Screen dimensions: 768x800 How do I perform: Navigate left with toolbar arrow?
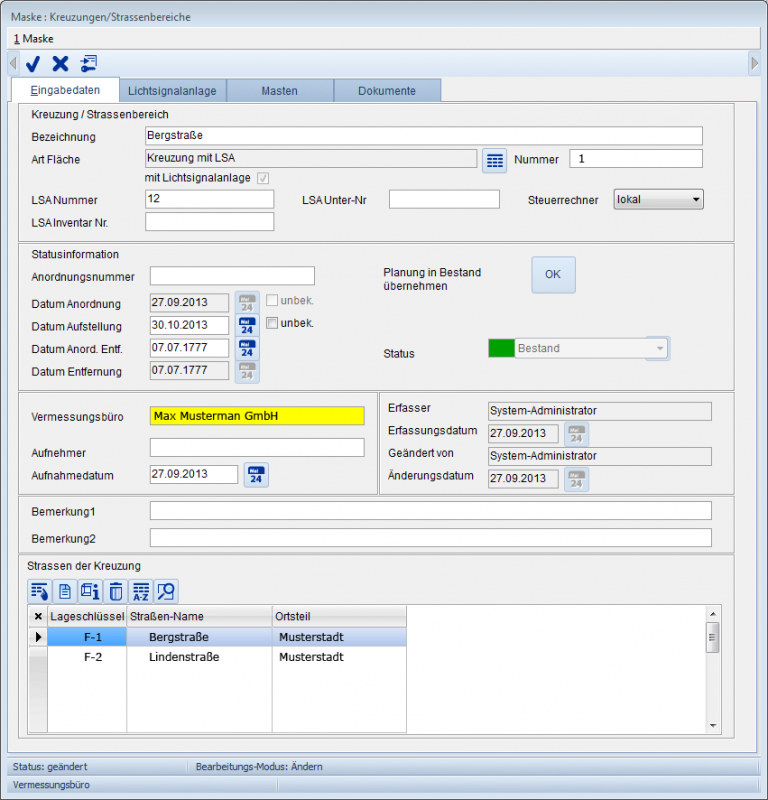[13, 64]
